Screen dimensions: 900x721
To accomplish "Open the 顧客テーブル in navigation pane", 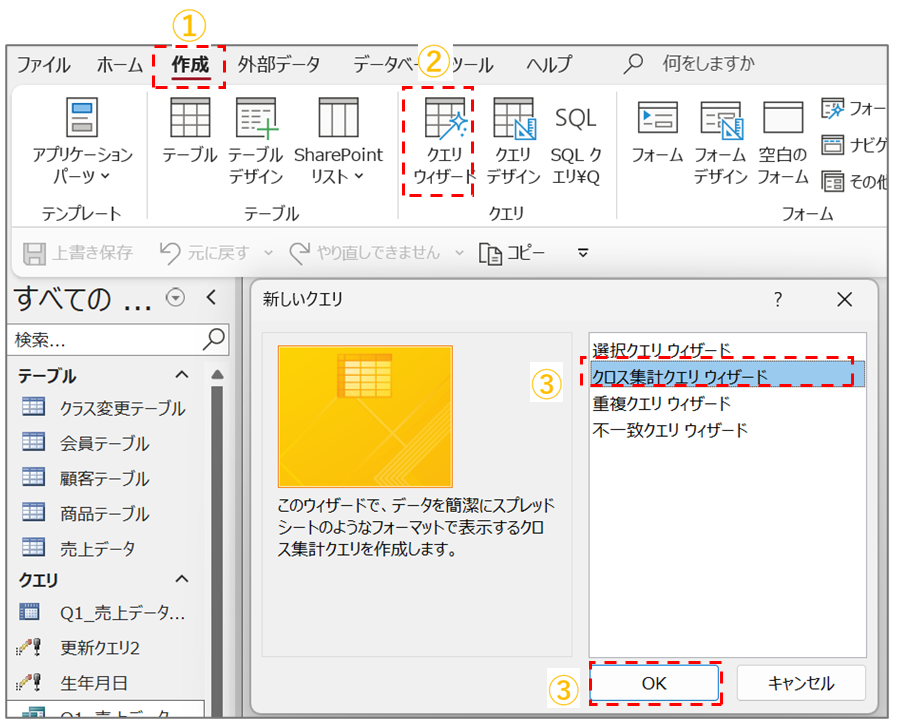I will 104,479.
